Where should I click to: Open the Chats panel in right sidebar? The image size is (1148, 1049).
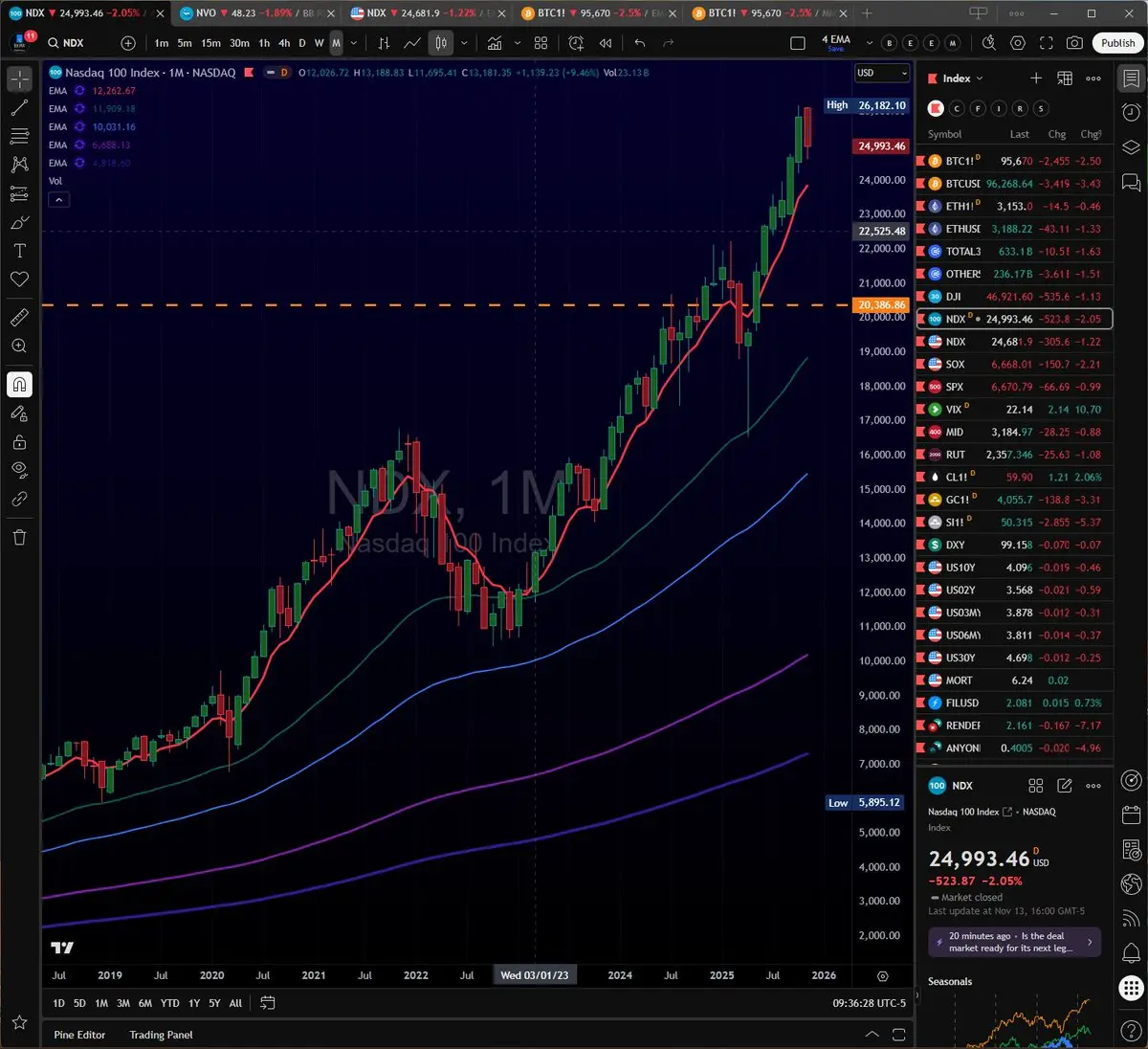coord(1131,181)
